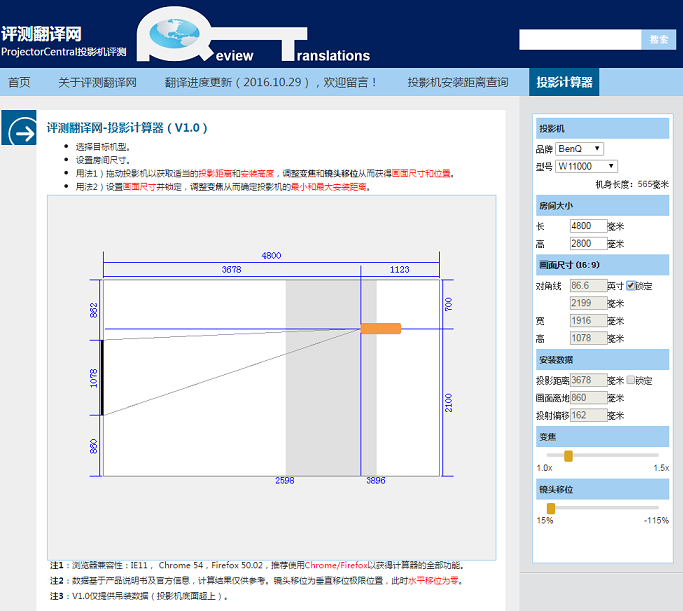Click the red 最小和最大安装距离 text
Image resolution: width=683 pixels, height=611 pixels.
(328, 187)
